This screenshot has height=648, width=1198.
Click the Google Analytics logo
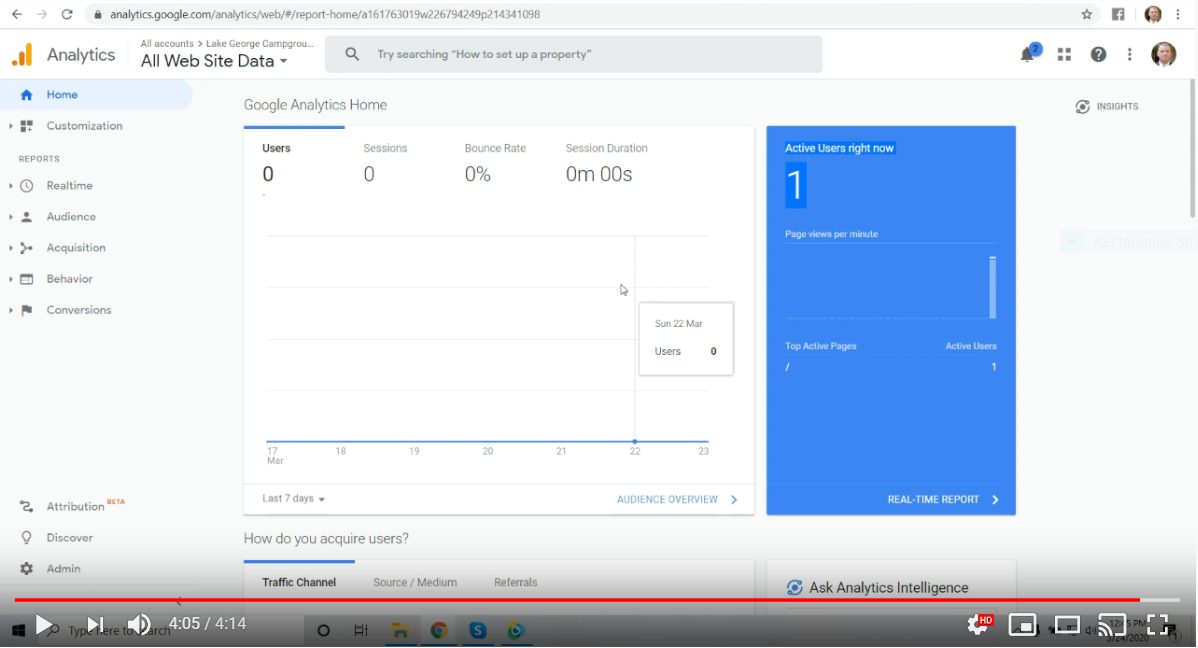pyautogui.click(x=23, y=55)
